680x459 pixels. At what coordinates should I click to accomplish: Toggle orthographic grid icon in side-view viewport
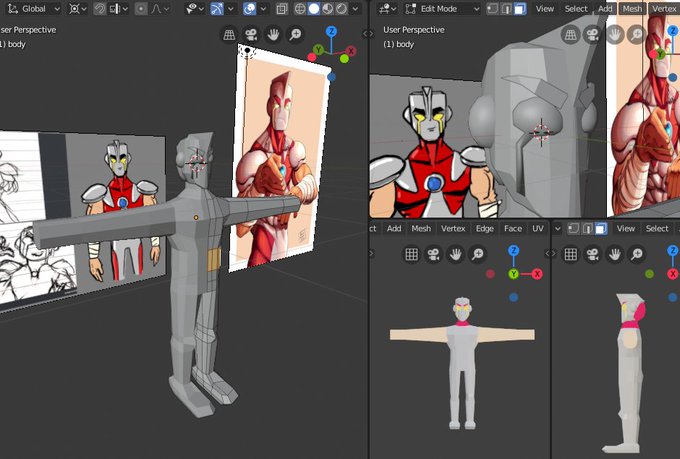pyautogui.click(x=570, y=255)
